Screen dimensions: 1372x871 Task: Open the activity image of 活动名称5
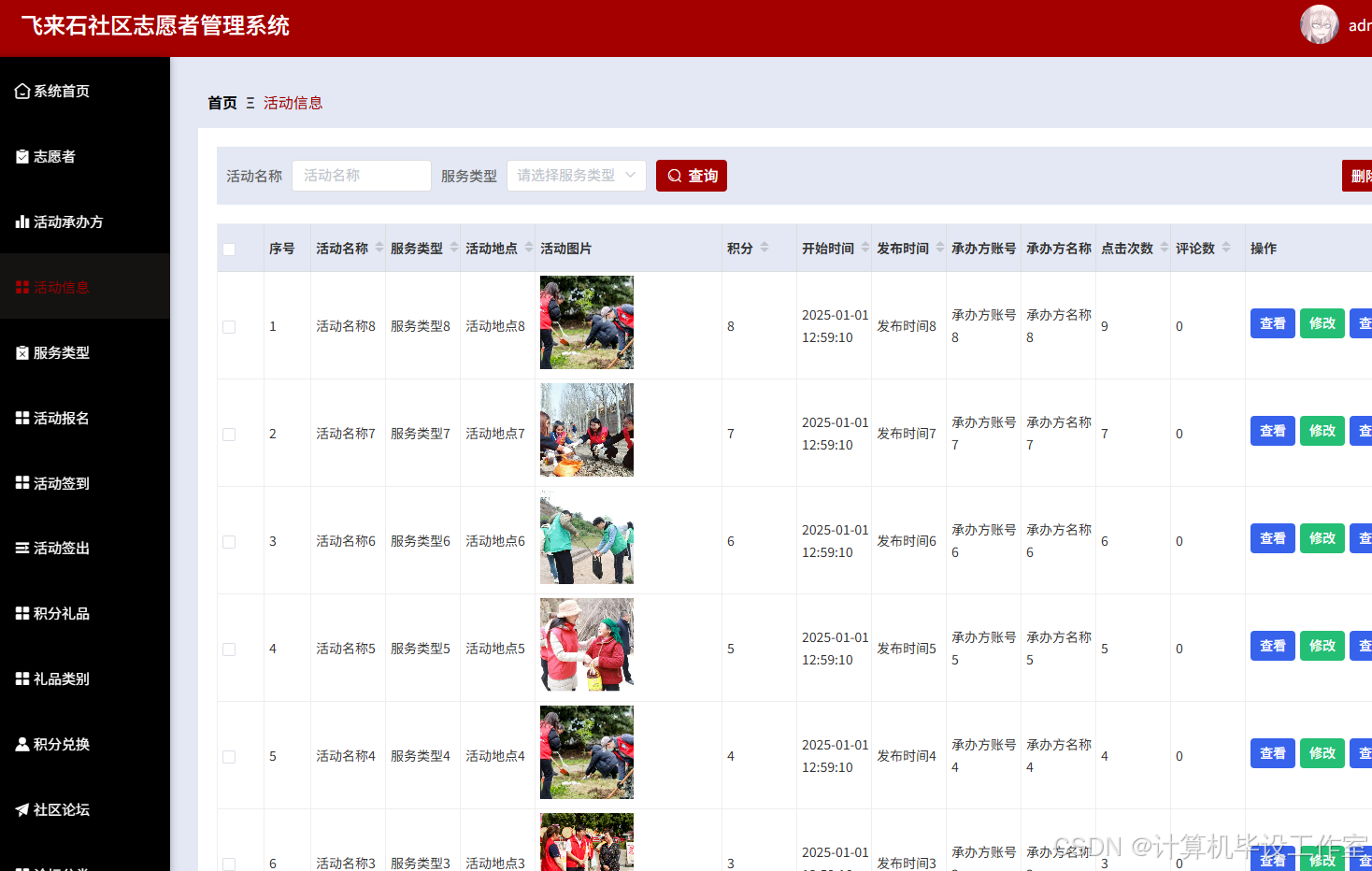click(x=587, y=645)
